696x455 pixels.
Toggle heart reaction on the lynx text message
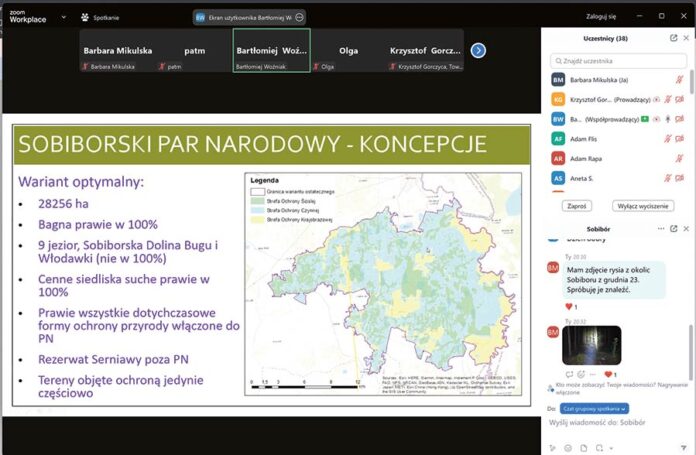tap(570, 306)
